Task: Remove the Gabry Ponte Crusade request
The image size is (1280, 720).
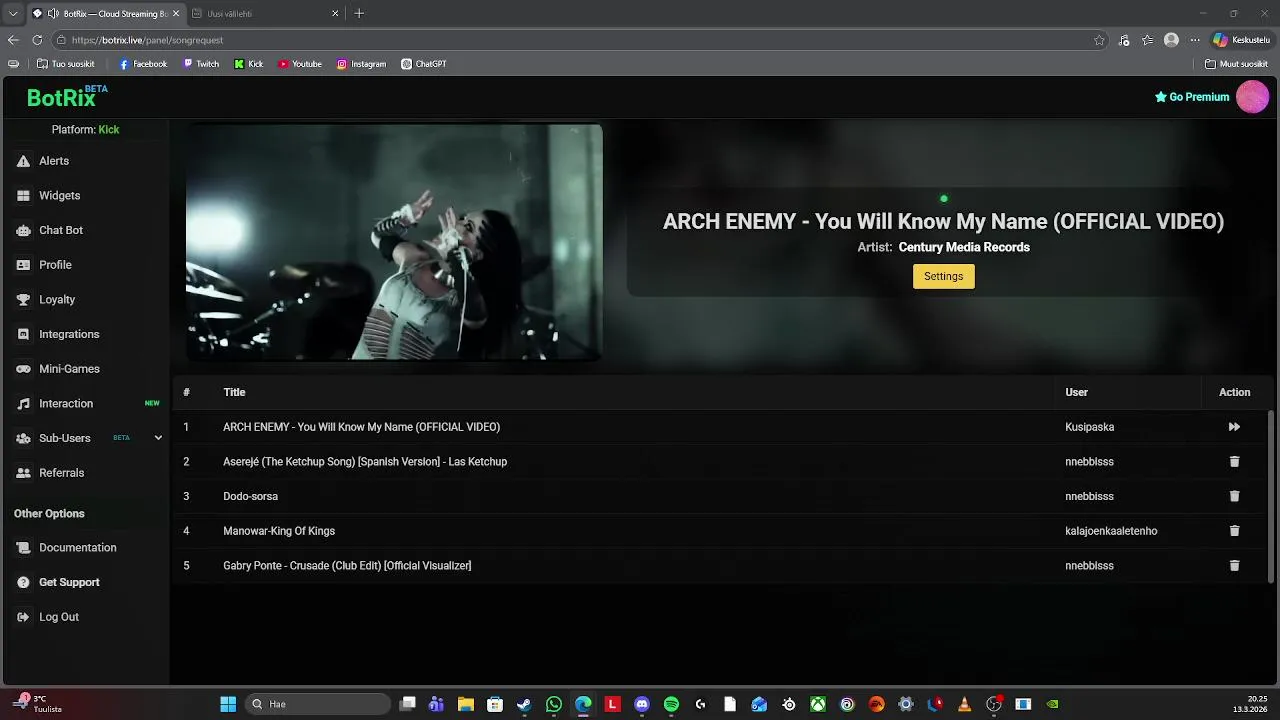Action: coord(1234,566)
